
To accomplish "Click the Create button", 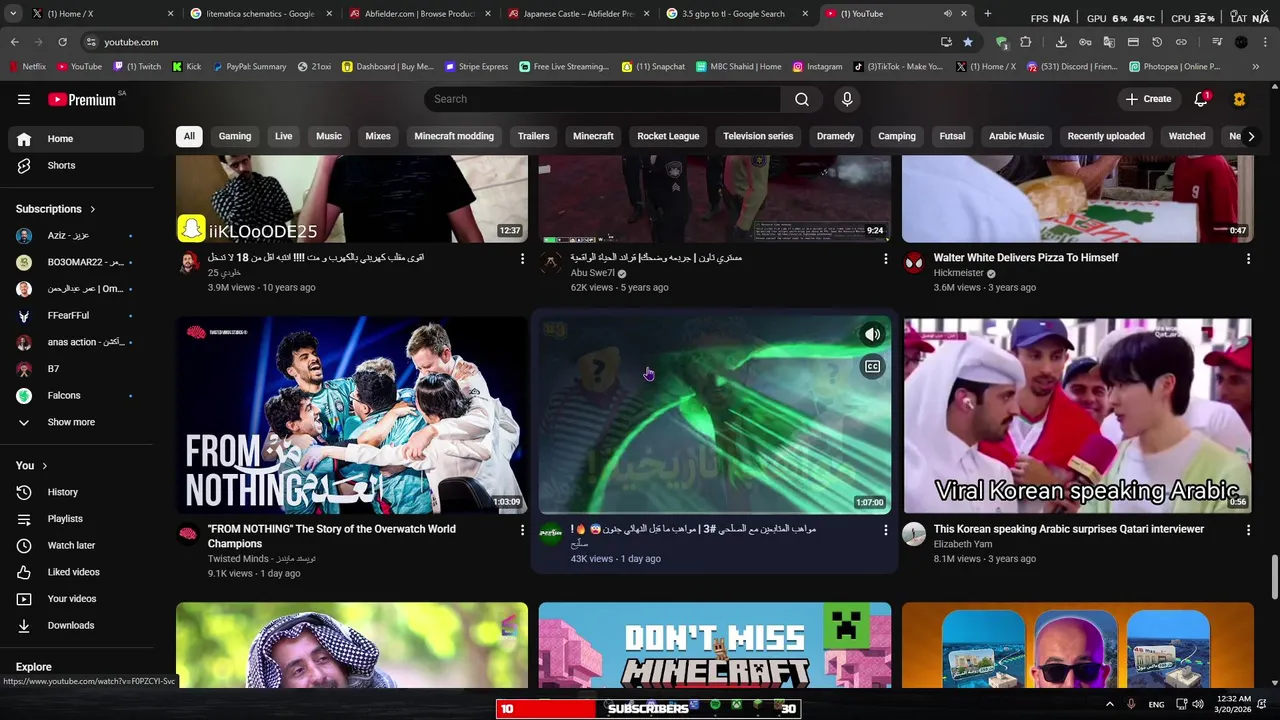I will point(1148,99).
